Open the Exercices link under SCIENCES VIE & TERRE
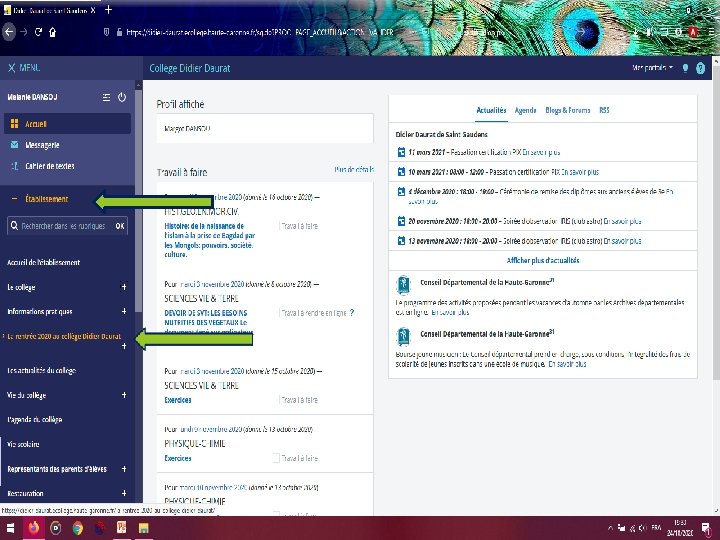Image resolution: width=720 pixels, height=540 pixels. [x=178, y=400]
